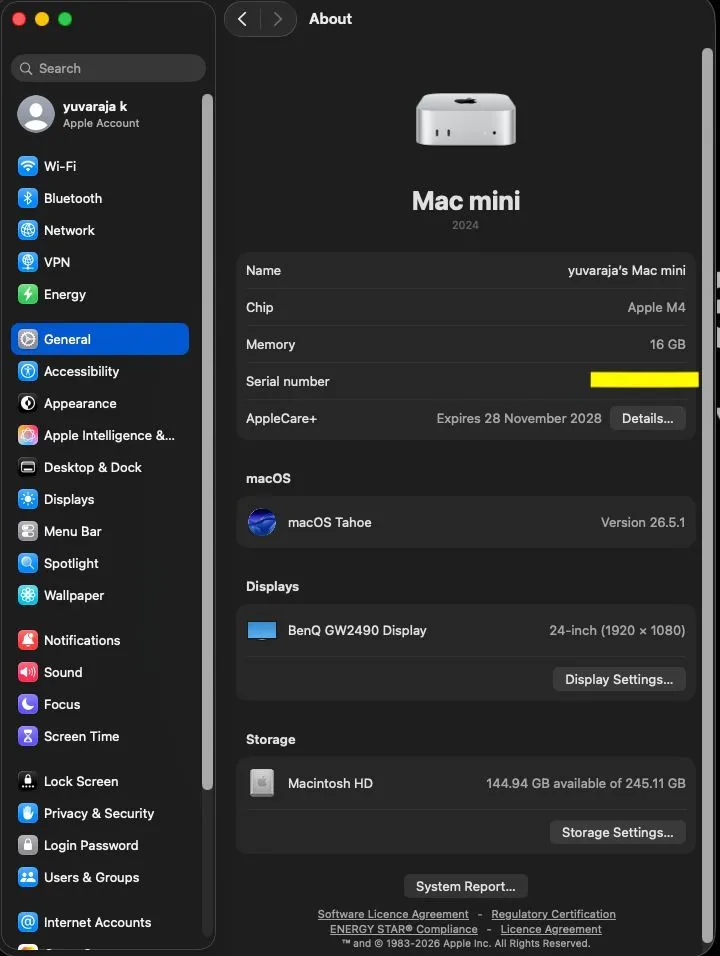Image resolution: width=720 pixels, height=956 pixels.
Task: Open the System Report button
Action: pos(466,886)
